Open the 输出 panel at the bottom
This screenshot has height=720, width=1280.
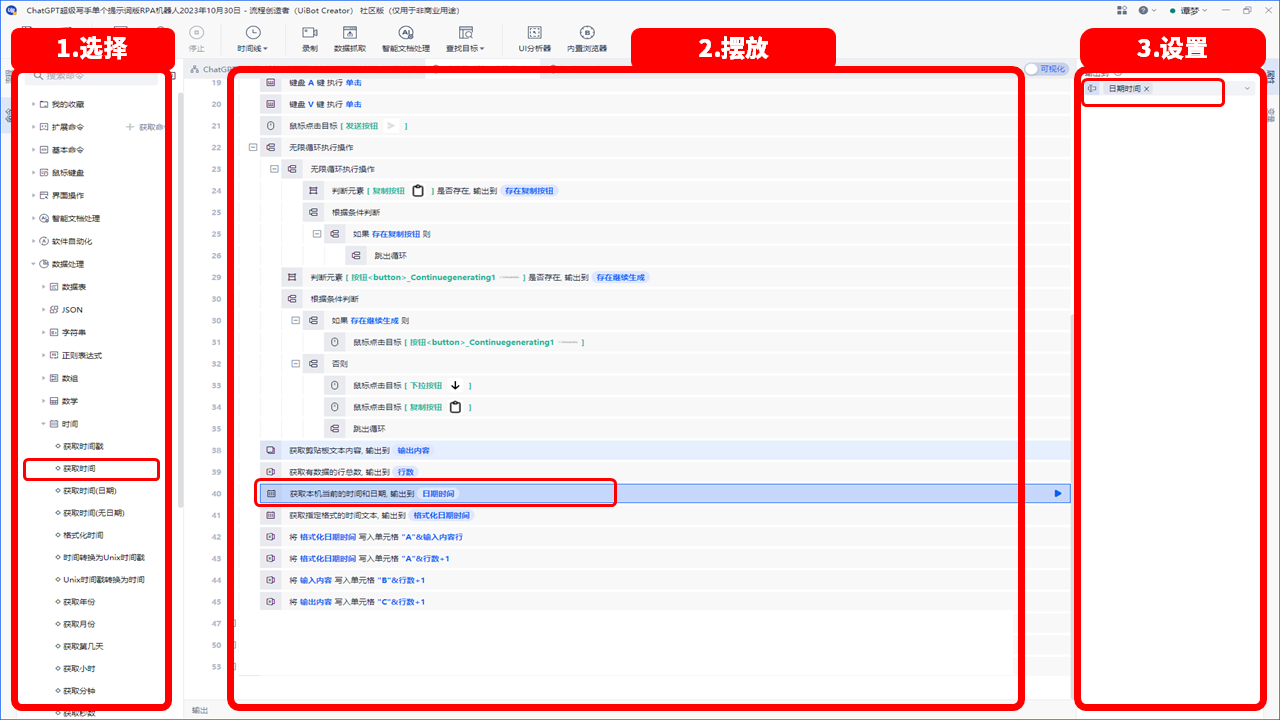[200, 710]
